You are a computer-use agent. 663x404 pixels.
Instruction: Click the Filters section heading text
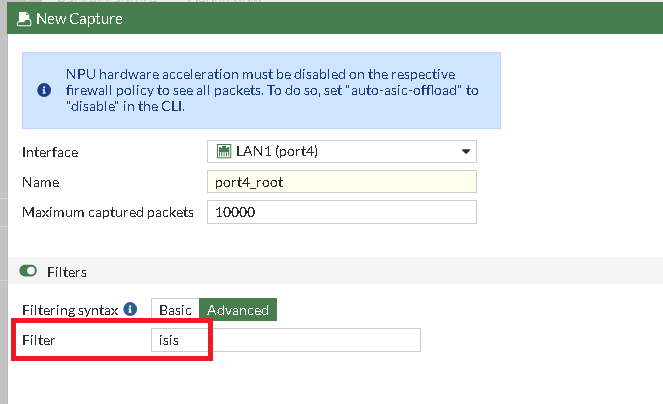67,272
